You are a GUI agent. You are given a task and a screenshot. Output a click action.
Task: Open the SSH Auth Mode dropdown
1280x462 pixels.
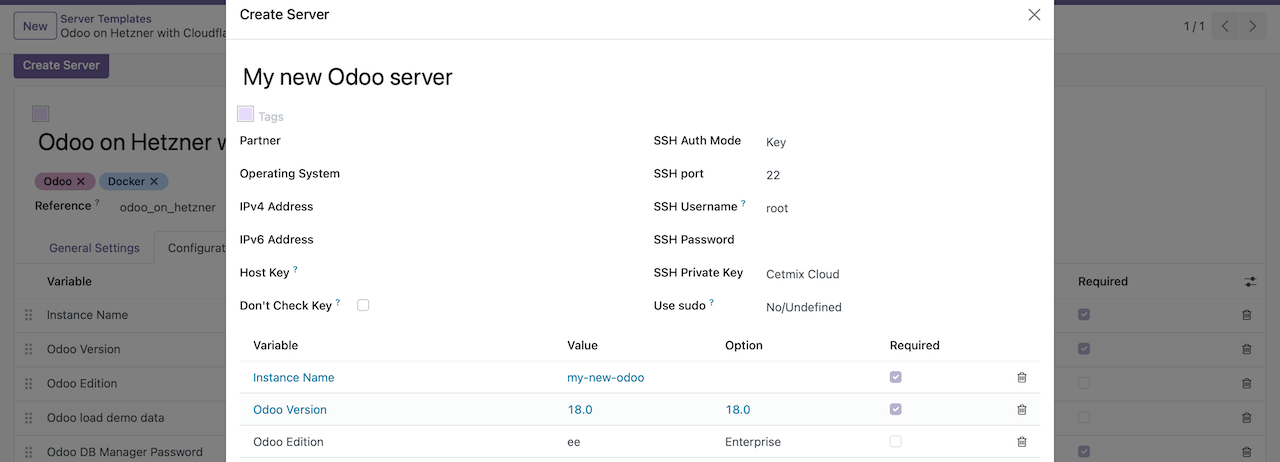point(900,142)
